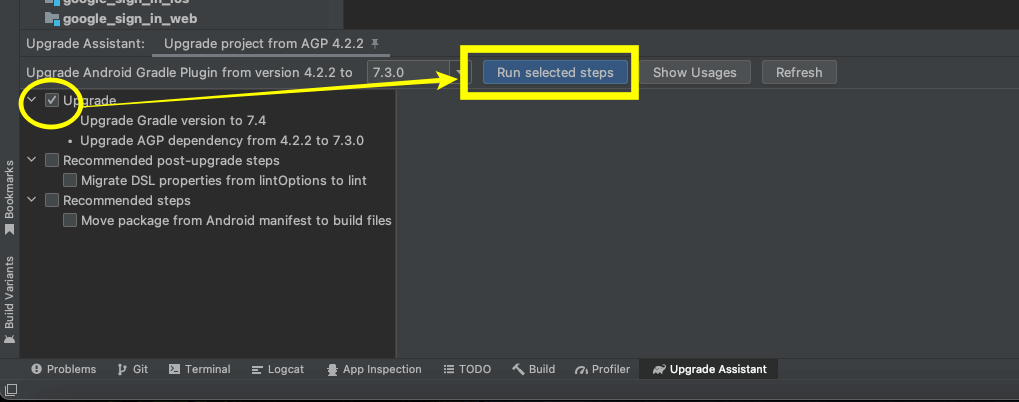Open App Inspection icon
1019x402 pixels.
332,370
